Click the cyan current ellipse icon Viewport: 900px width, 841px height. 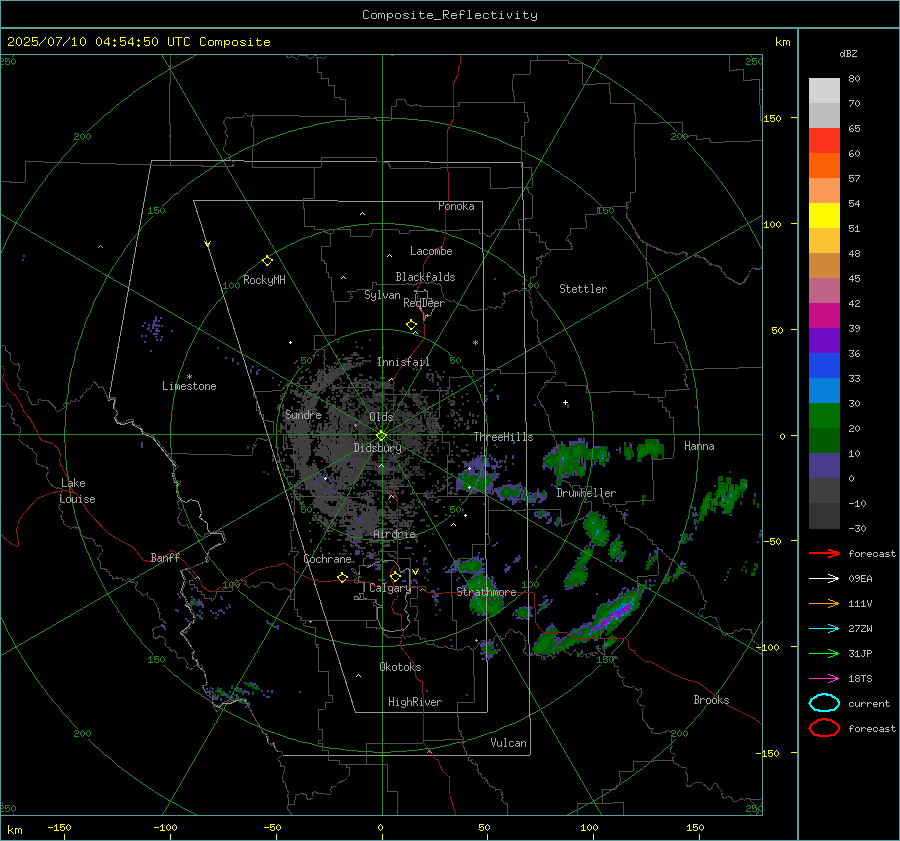[824, 703]
